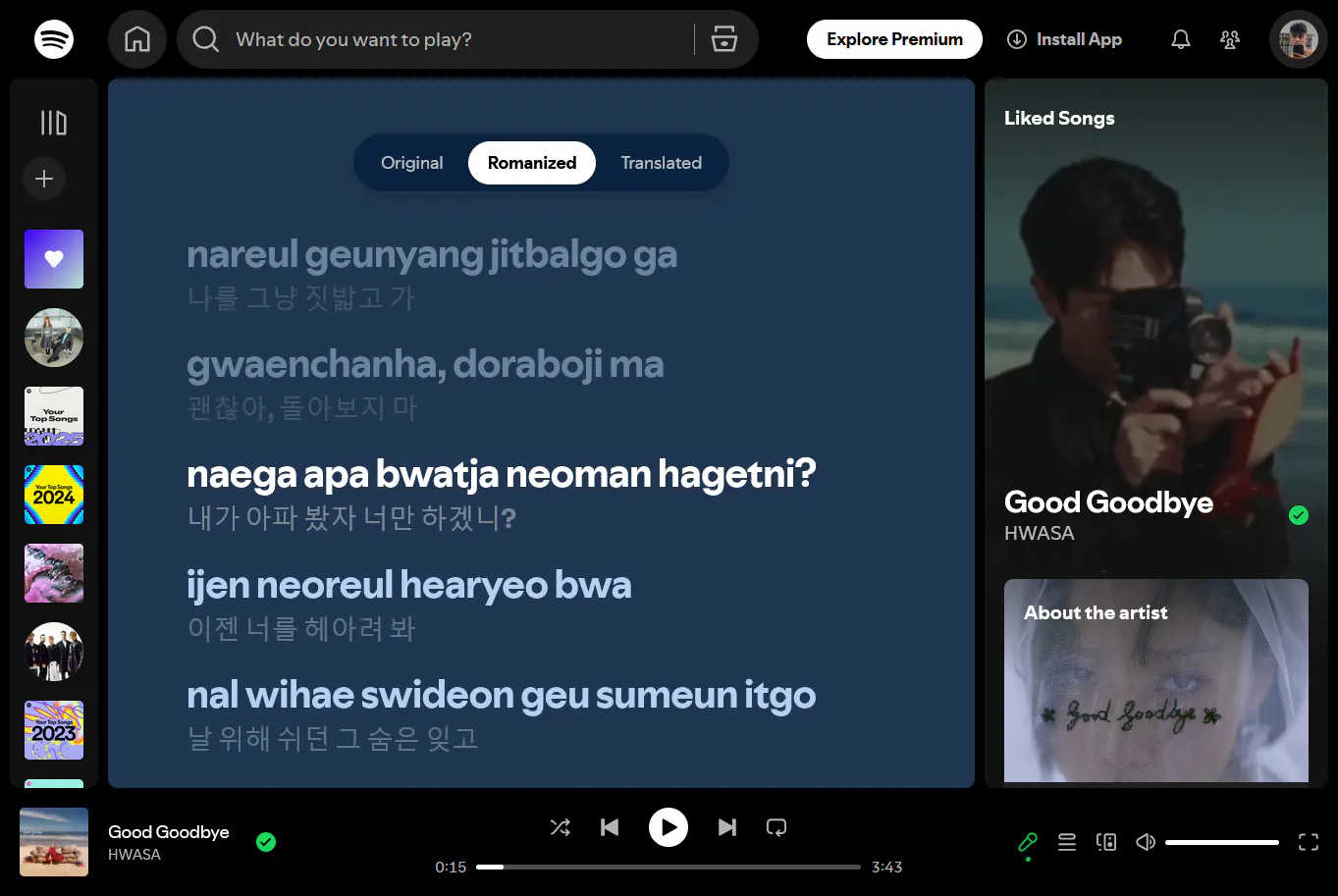The width and height of the screenshot is (1338, 896).
Task: Switch lyrics to Original tab
Action: tap(412, 163)
